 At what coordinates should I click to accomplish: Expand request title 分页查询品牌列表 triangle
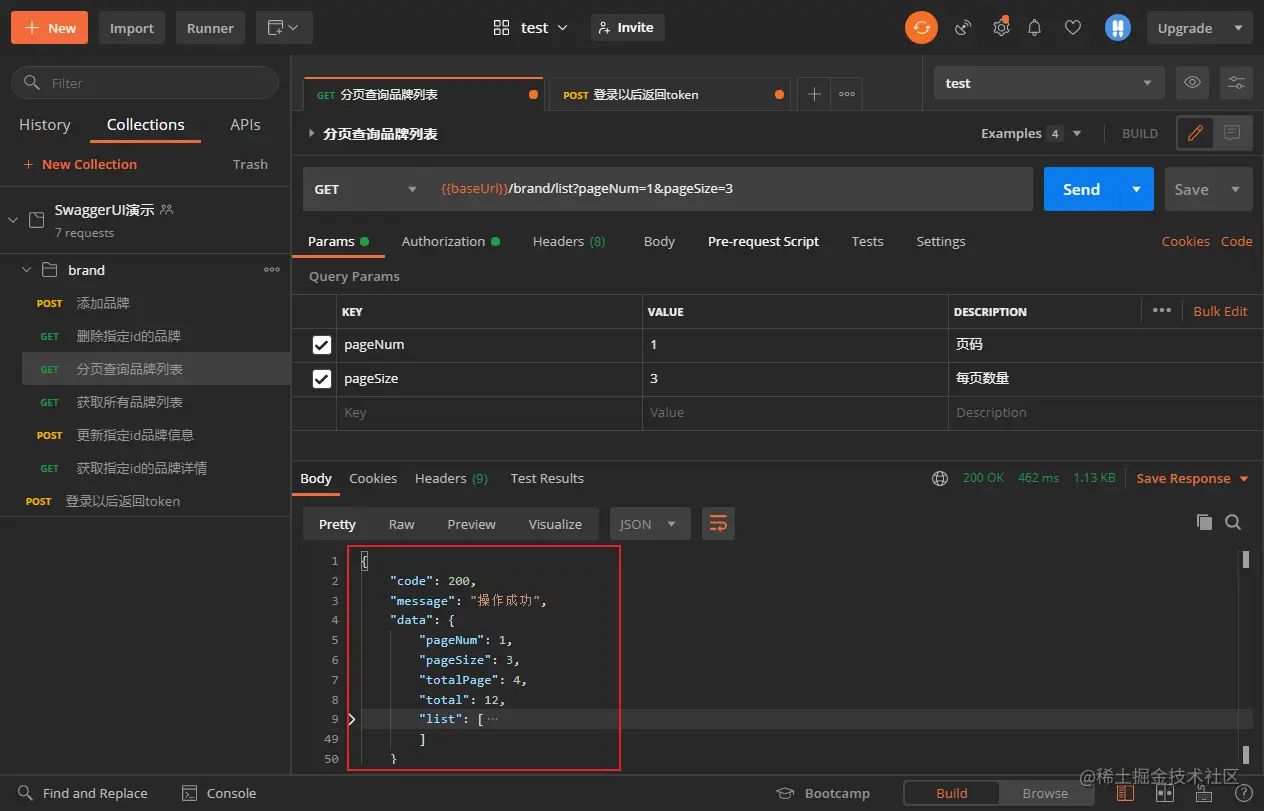[x=312, y=133]
